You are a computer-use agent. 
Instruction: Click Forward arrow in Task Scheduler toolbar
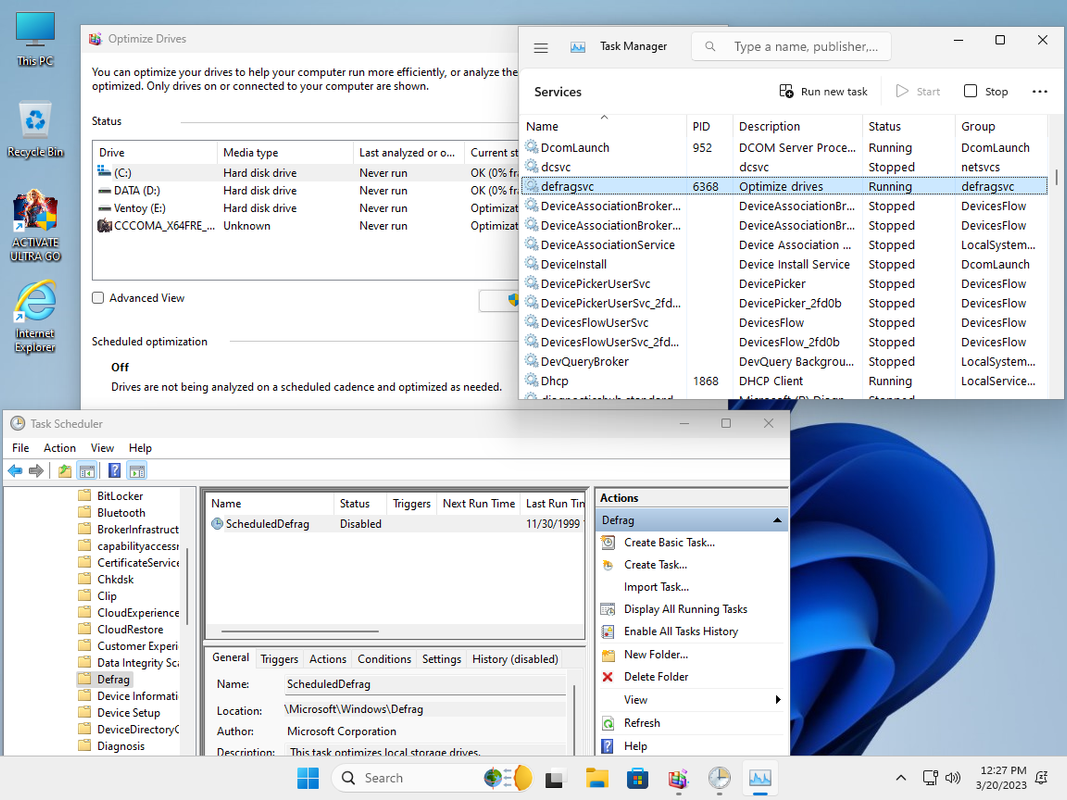(36, 471)
